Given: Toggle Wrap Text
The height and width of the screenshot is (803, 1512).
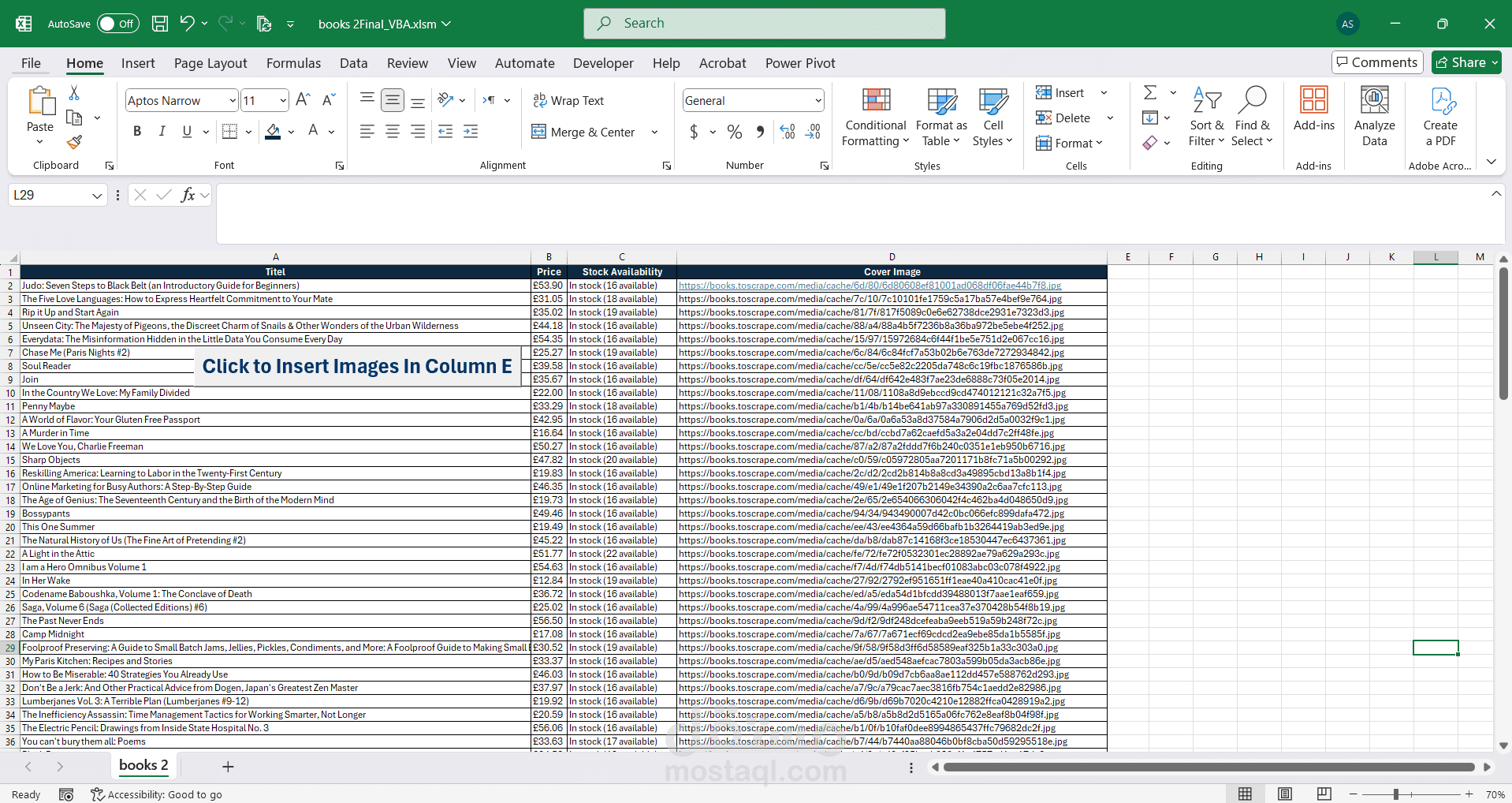Looking at the screenshot, I should tap(568, 100).
